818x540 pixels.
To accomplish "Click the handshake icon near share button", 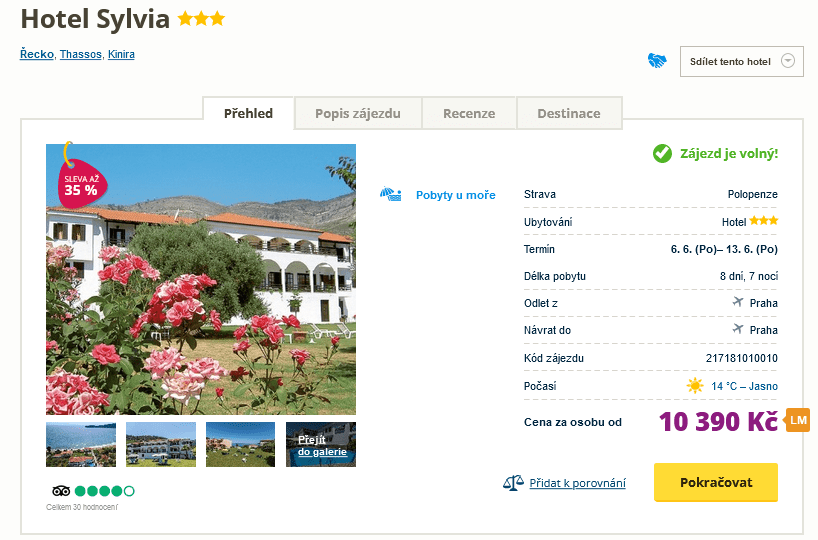I will (657, 61).
